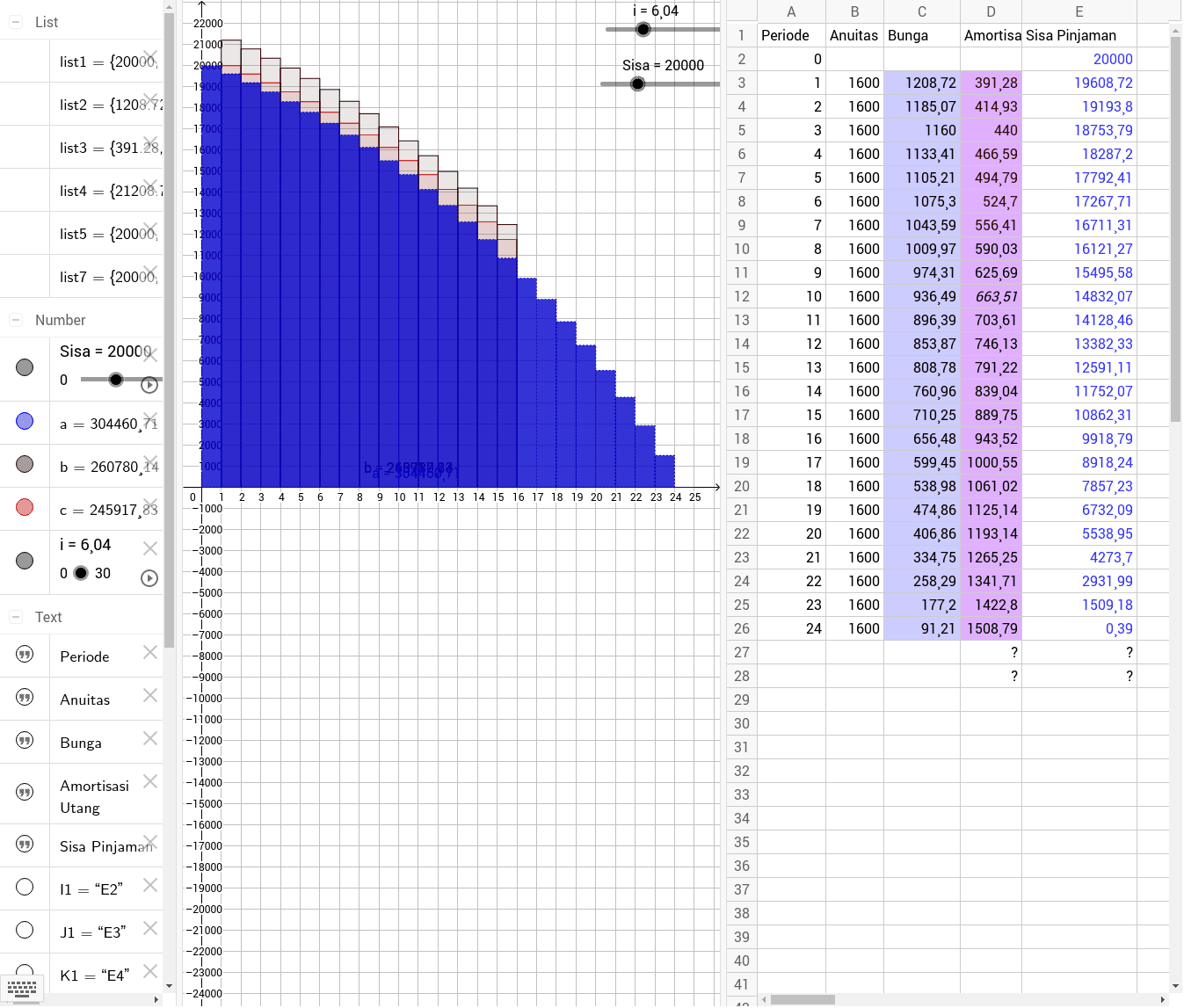1184x1008 pixels.
Task: Delete the Anuitas text object
Action: click(x=150, y=695)
